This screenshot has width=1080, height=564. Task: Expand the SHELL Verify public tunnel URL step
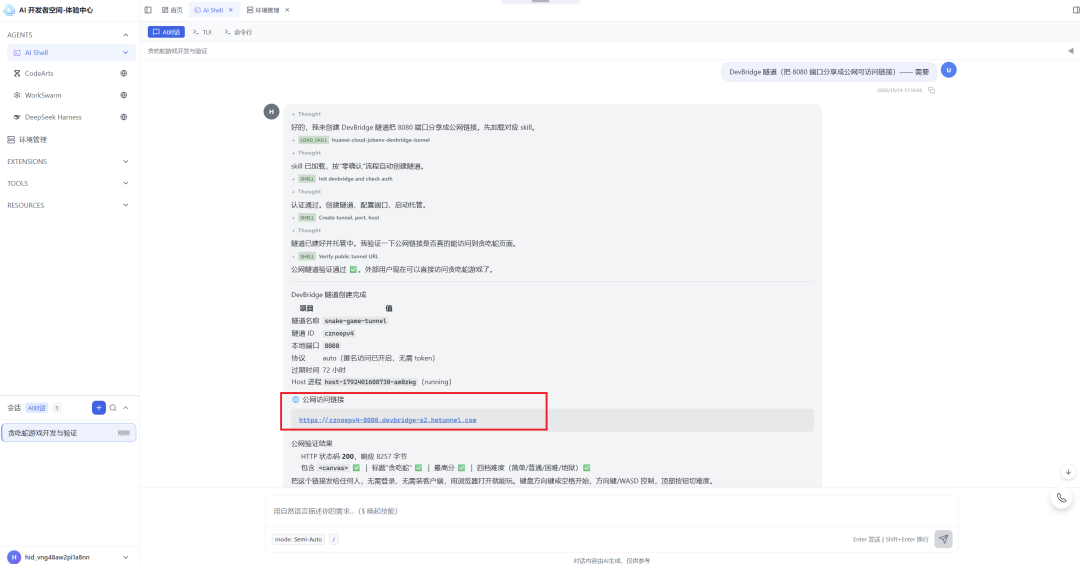[x=335, y=256]
